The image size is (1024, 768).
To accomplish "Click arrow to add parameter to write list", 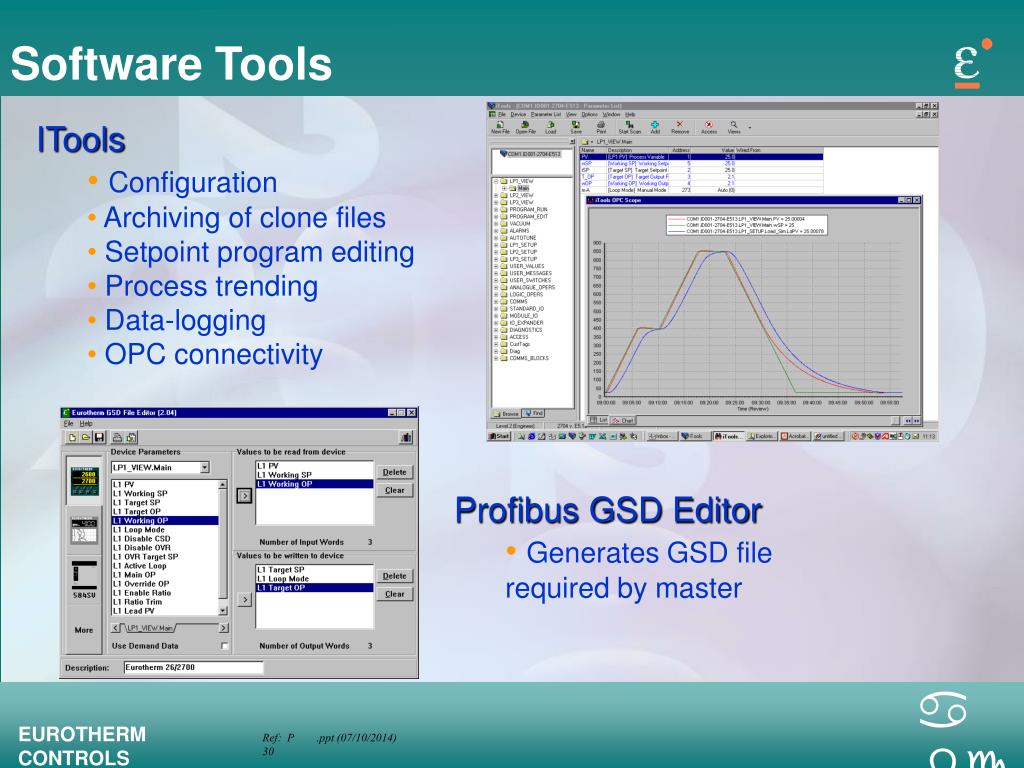I will (x=244, y=599).
